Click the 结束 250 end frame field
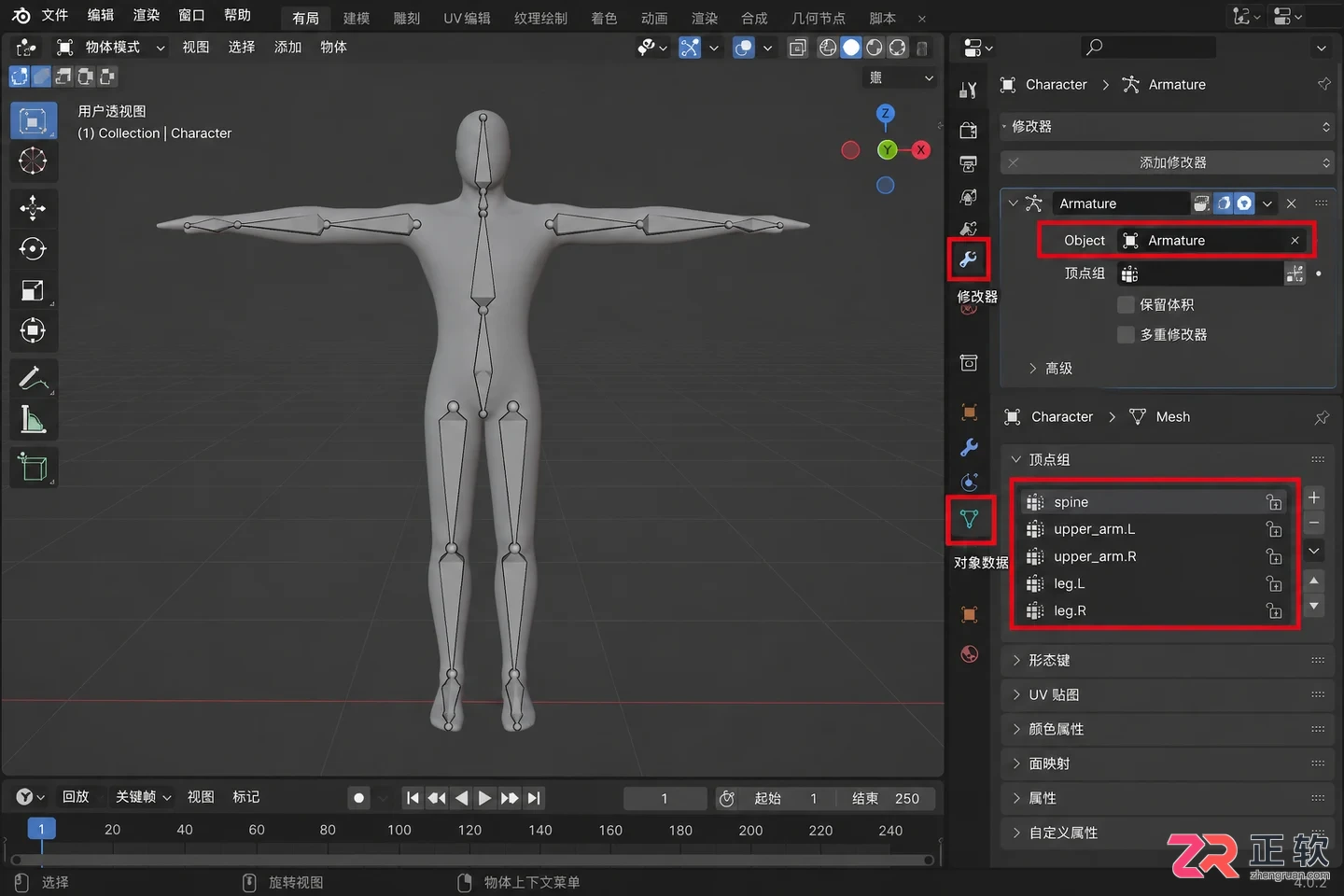This screenshot has height=896, width=1344. (886, 798)
